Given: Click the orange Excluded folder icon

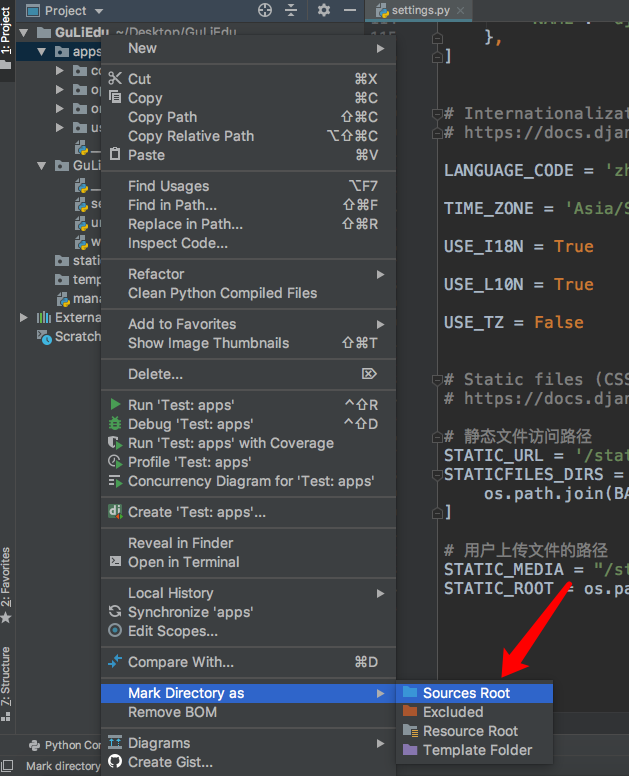Looking at the screenshot, I should (410, 711).
